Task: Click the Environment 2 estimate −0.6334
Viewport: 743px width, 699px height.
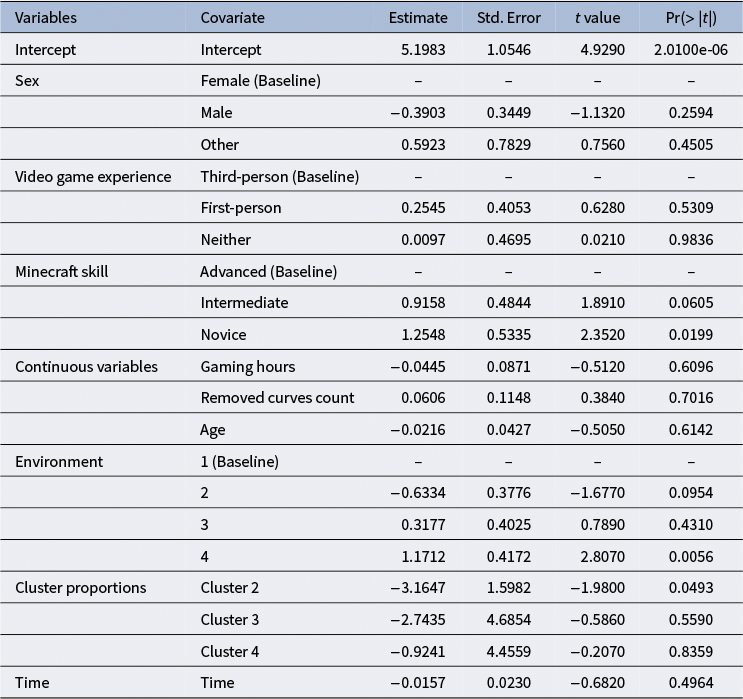Action: [418, 493]
